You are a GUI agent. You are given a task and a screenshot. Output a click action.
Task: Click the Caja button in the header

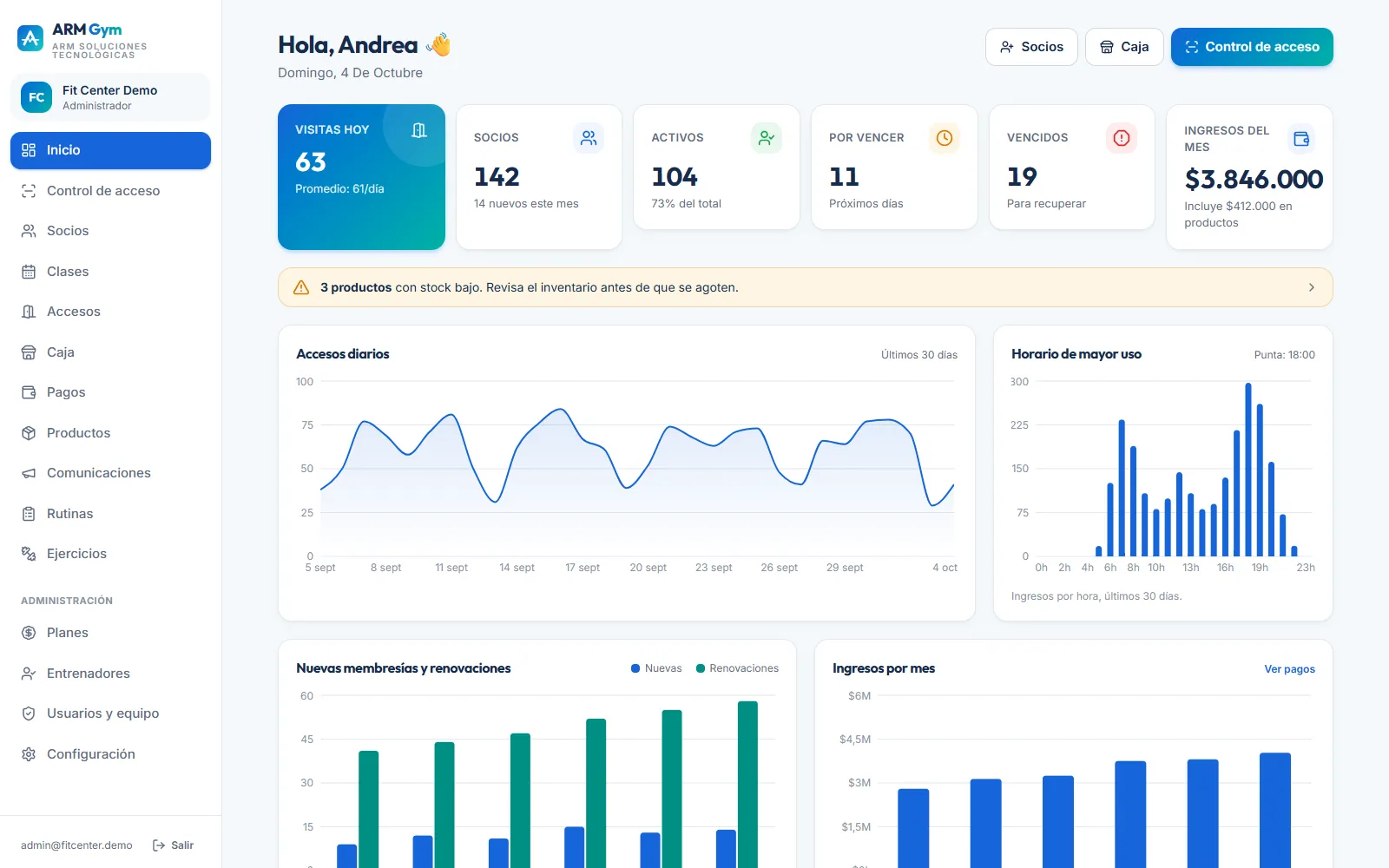pos(1124,47)
